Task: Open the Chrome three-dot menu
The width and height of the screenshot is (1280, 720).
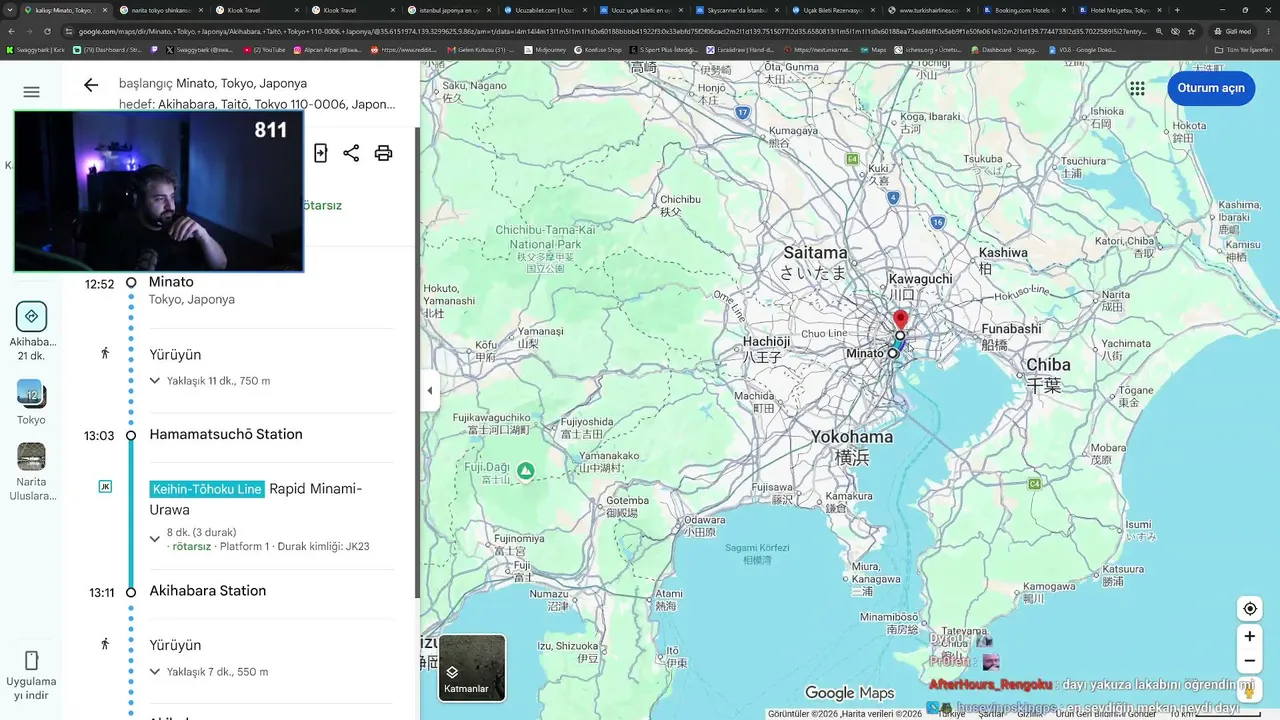Action: pos(1267,31)
